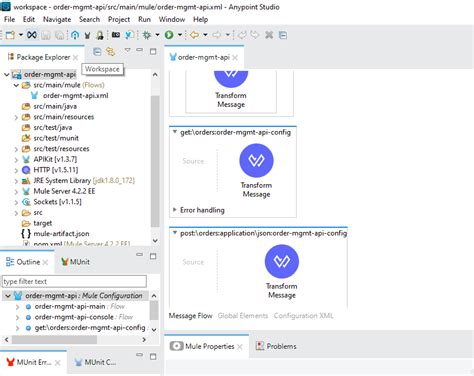Switch to Message Flow editor tab

pyautogui.click(x=190, y=316)
